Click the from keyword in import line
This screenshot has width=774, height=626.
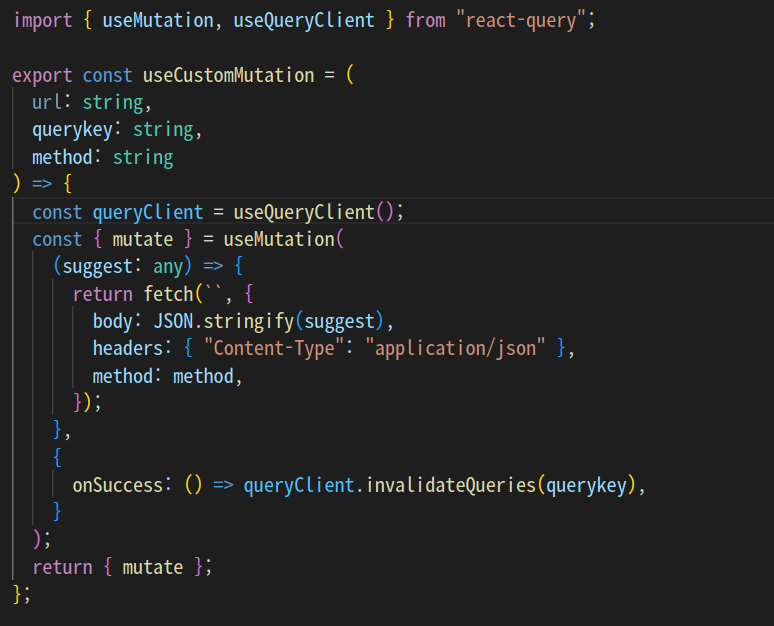pos(426,21)
